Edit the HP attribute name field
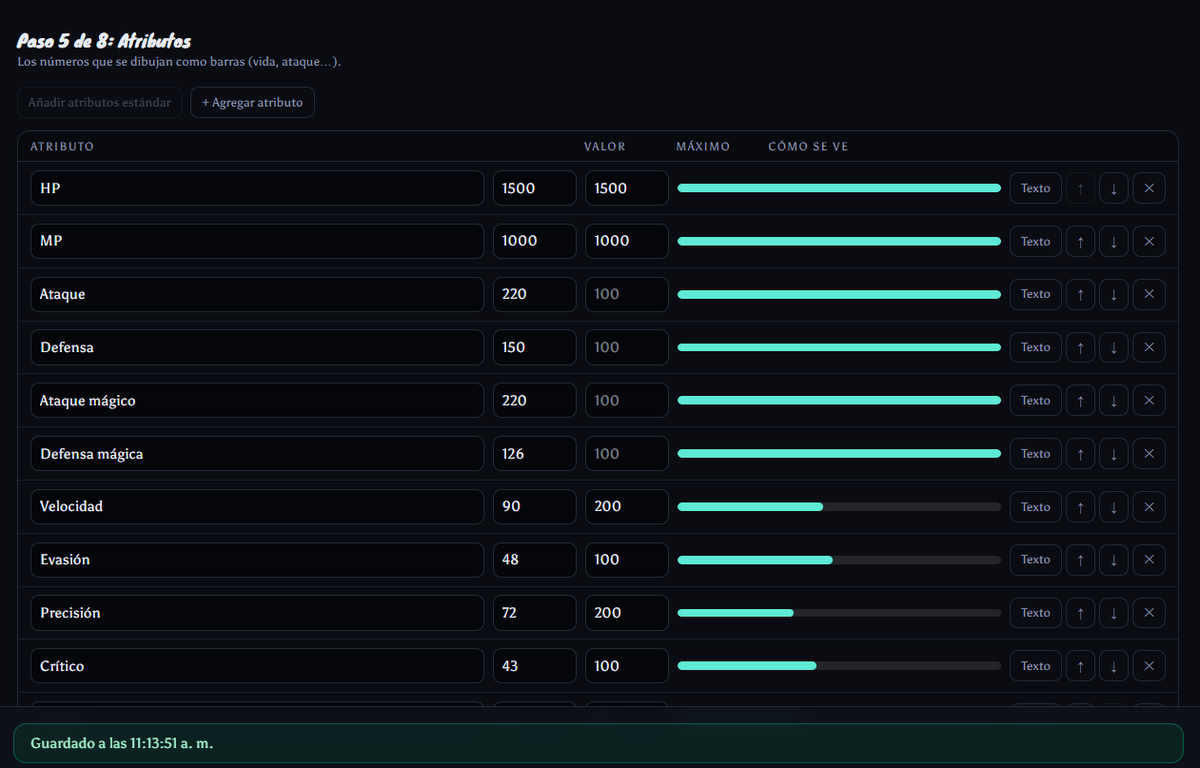Viewport: 1200px width, 768px height. click(x=257, y=188)
